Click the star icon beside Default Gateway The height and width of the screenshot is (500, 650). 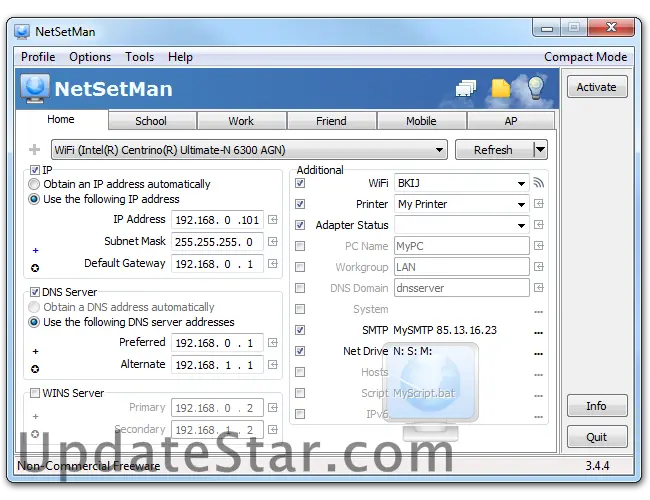tap(35, 268)
